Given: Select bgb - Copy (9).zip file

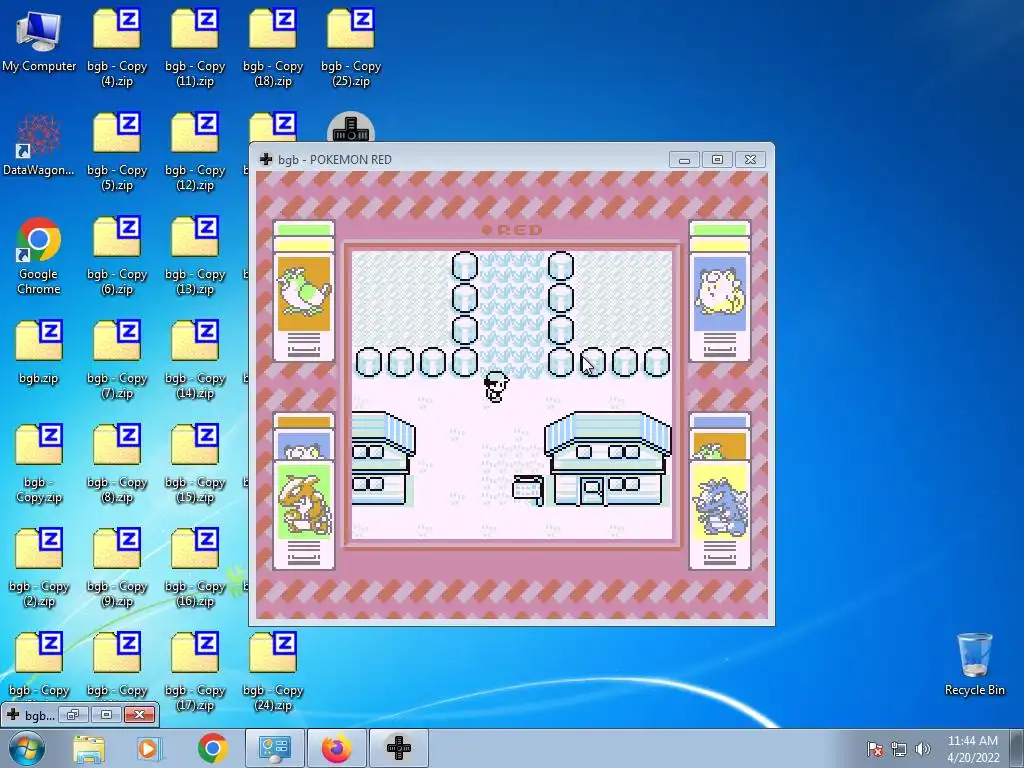Looking at the screenshot, I should tap(117, 568).
